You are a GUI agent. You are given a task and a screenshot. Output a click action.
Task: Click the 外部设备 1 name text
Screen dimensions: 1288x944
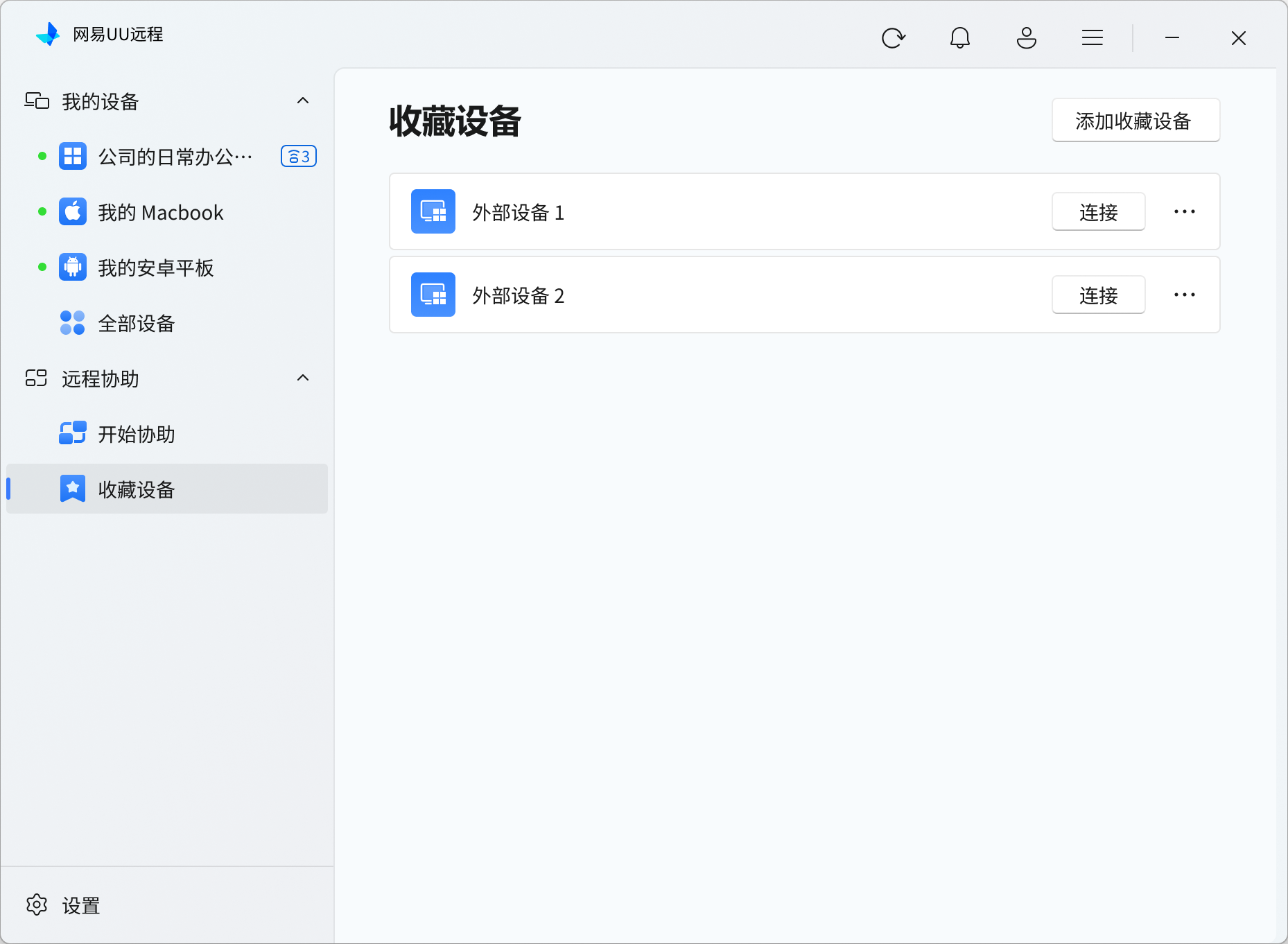pos(518,212)
